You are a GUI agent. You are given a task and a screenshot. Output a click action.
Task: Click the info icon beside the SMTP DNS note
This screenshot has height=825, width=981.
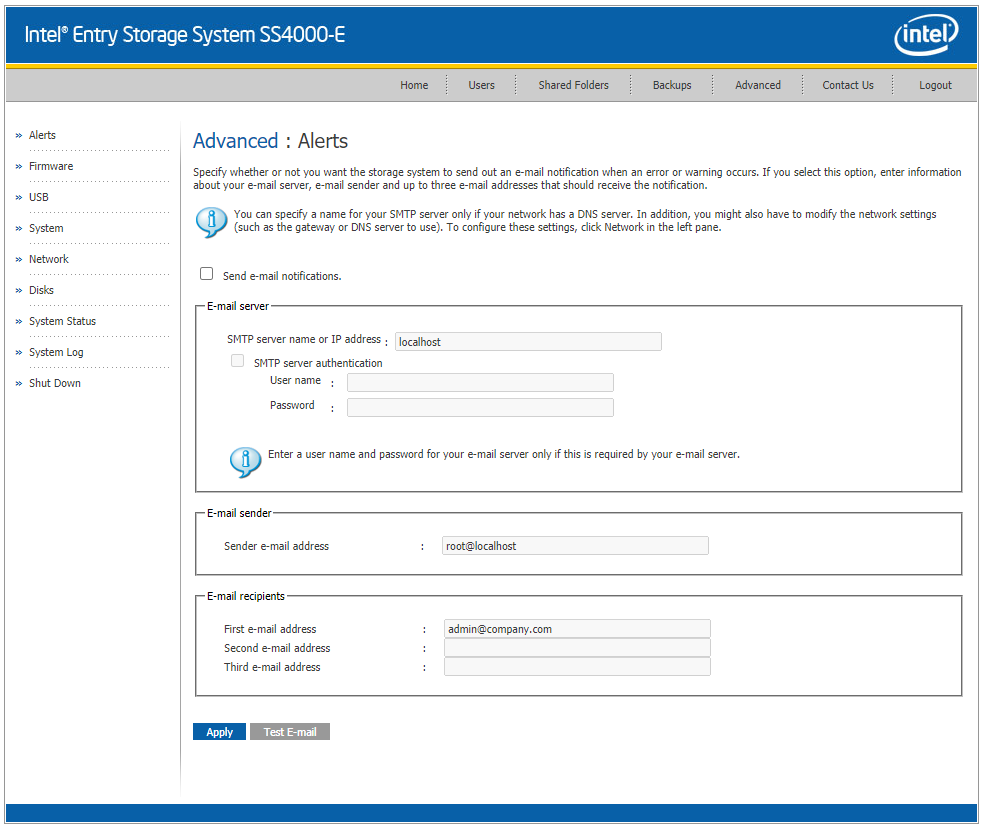point(211,222)
